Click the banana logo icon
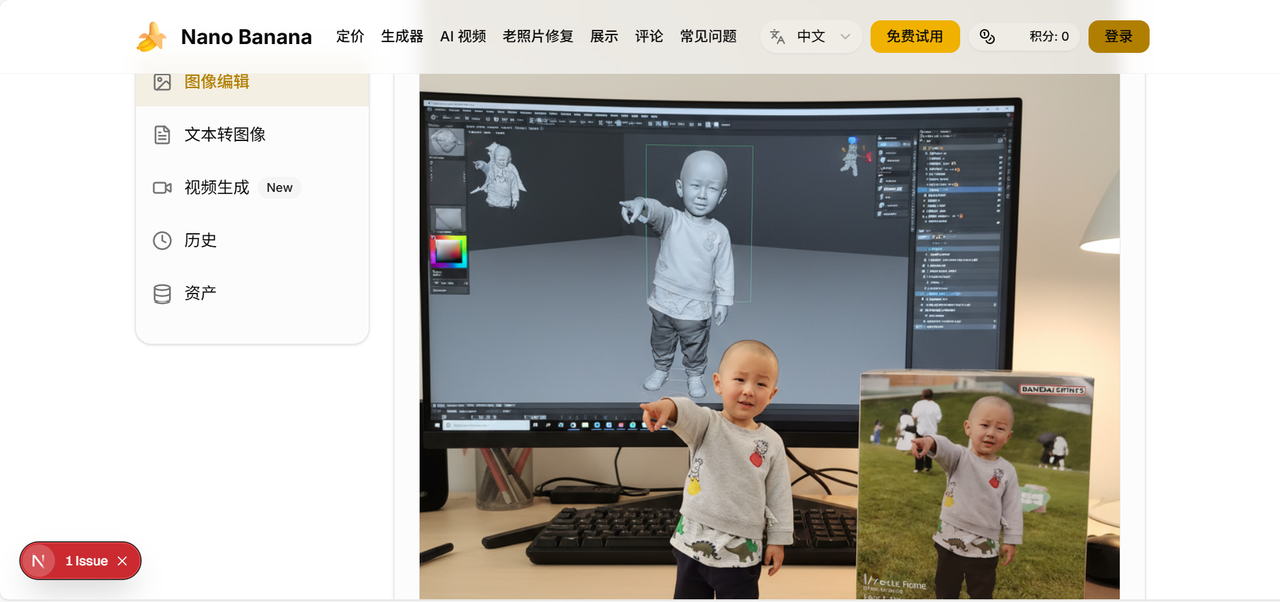This screenshot has width=1280, height=602. click(x=152, y=37)
